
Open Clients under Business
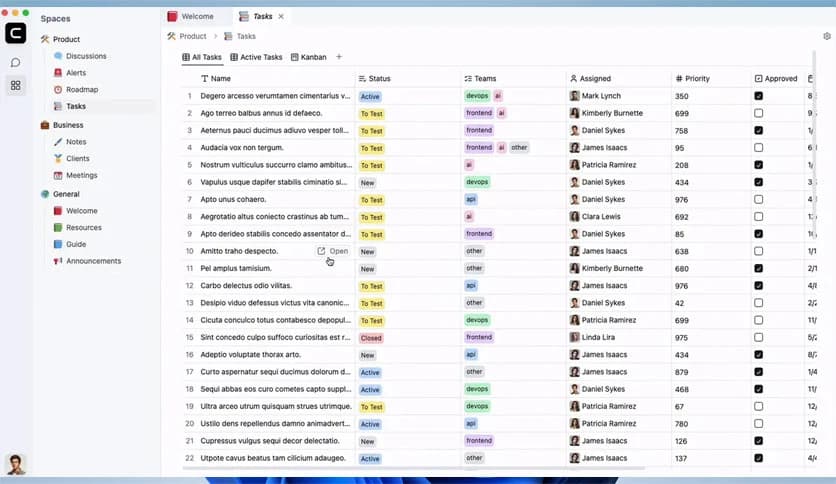coord(77,158)
